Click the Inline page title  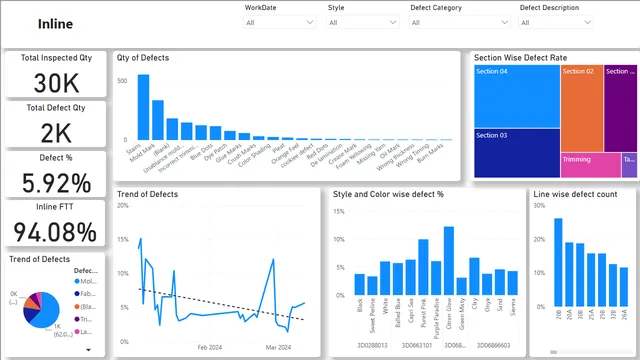(56, 24)
